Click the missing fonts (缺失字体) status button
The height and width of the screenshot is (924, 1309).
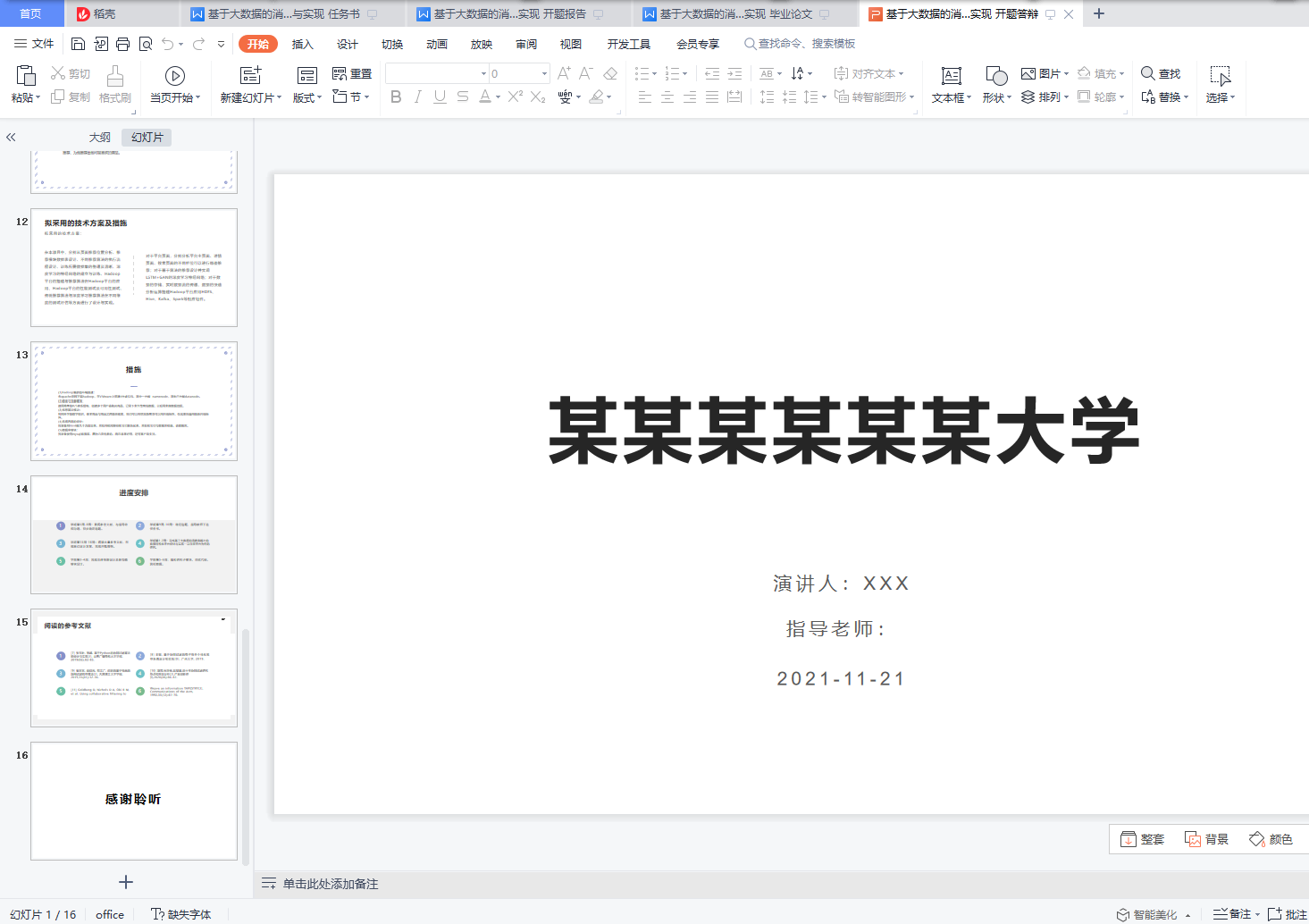[x=181, y=914]
